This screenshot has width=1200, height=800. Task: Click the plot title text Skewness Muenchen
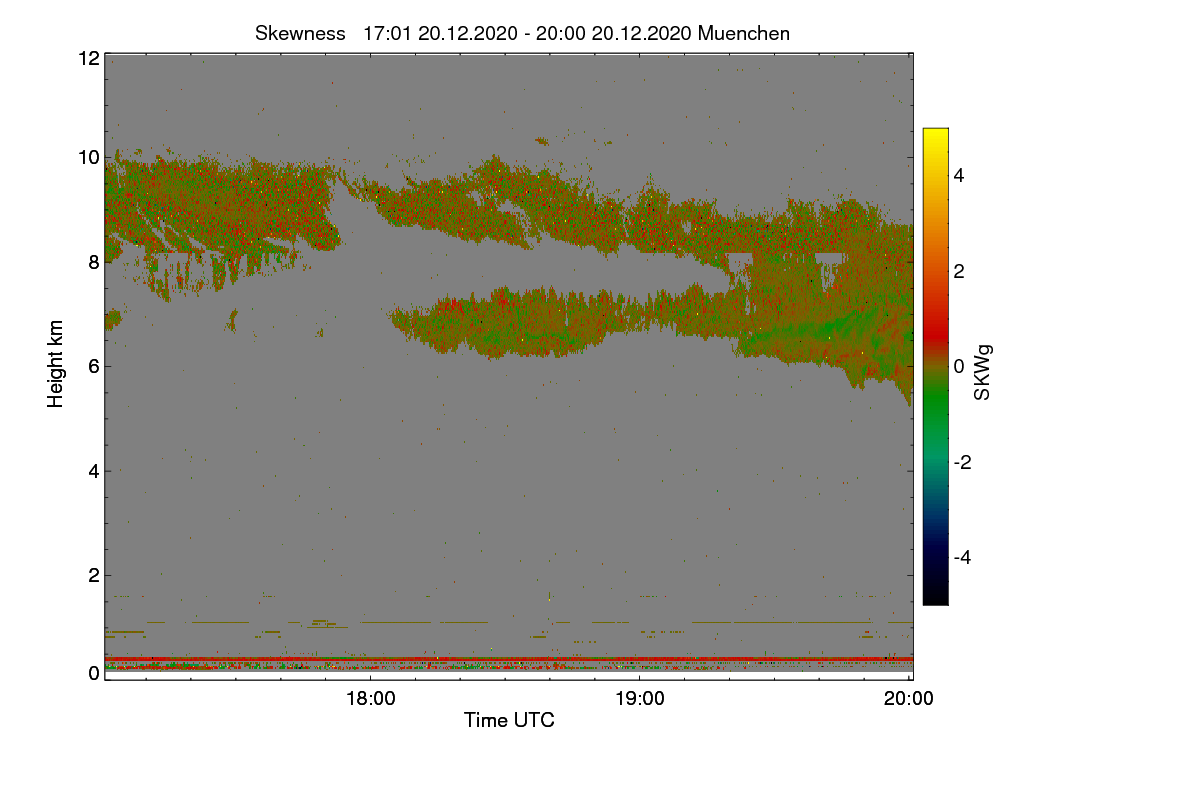pyautogui.click(x=522, y=33)
